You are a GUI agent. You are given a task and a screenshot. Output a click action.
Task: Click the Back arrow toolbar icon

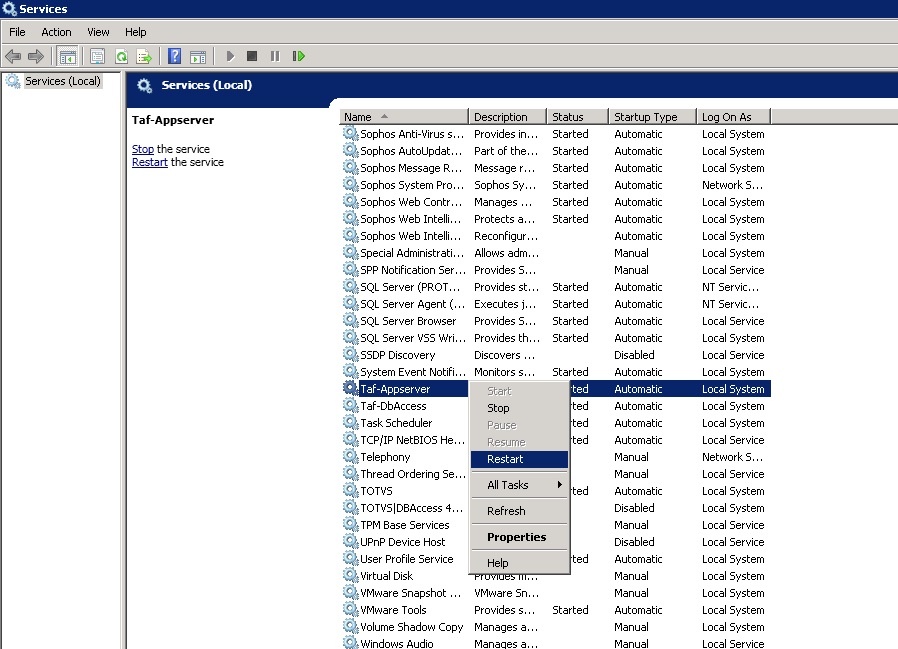13,56
